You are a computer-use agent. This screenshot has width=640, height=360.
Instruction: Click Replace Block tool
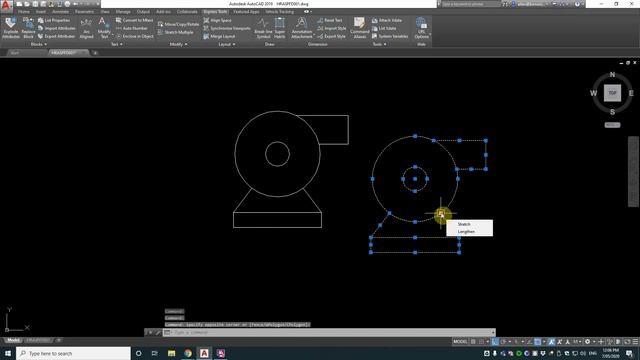28,28
